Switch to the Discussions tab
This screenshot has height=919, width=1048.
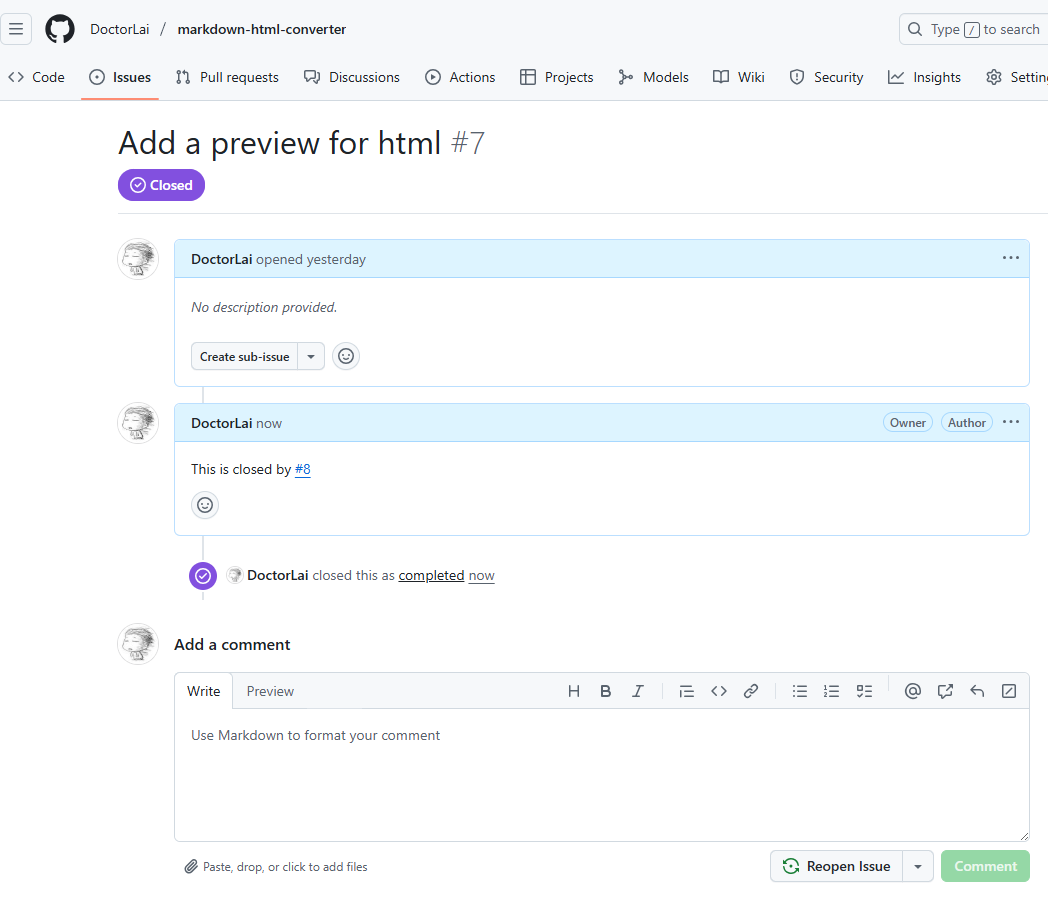352,78
